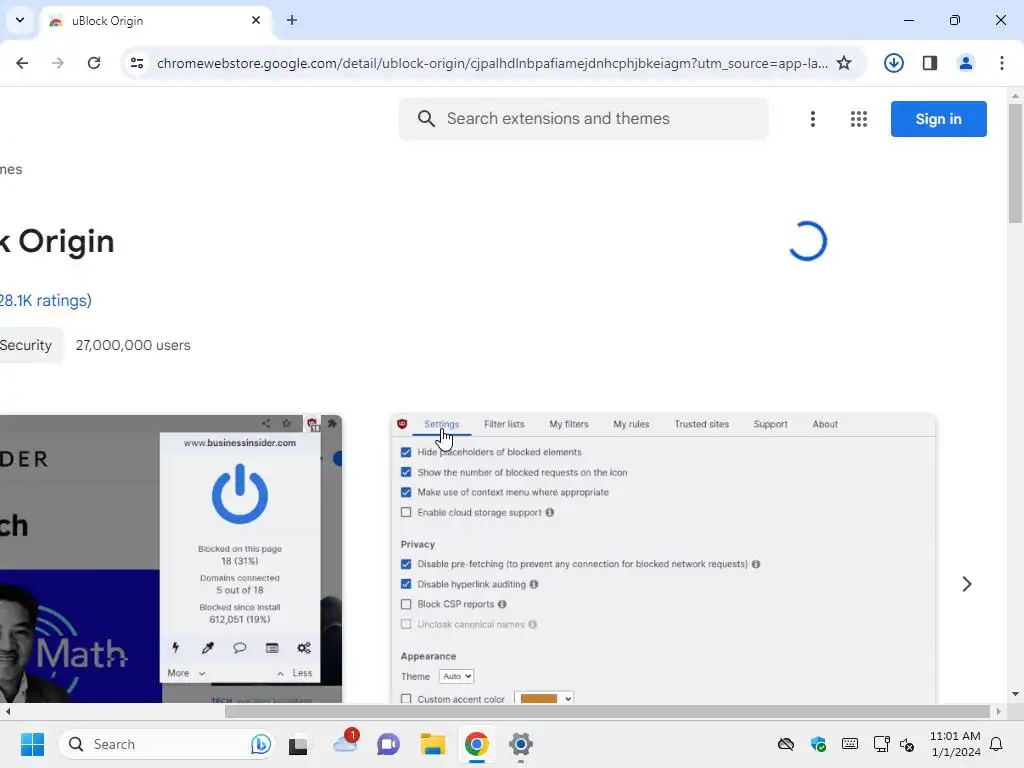Open the dashboard gears icon in popup
This screenshot has width=1024, height=768.
304,648
